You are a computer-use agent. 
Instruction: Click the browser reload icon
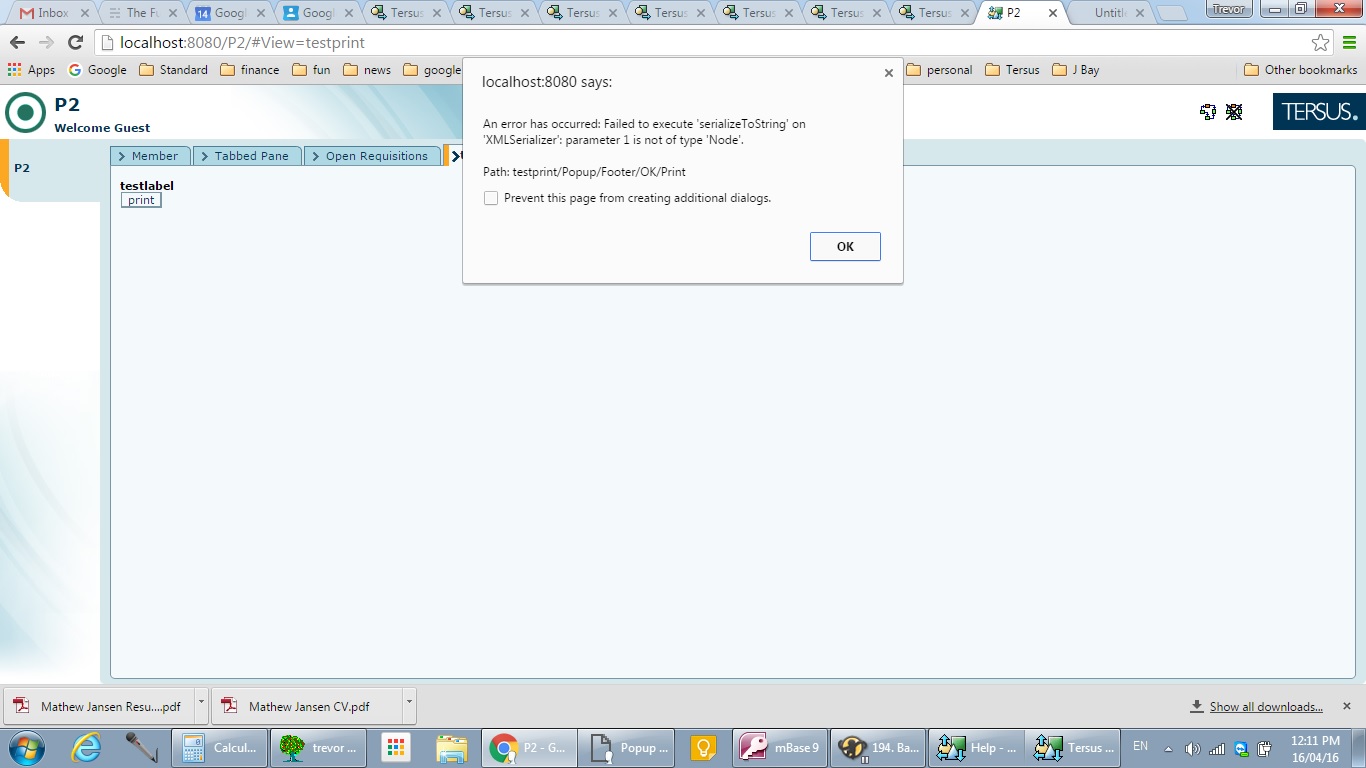(x=75, y=43)
